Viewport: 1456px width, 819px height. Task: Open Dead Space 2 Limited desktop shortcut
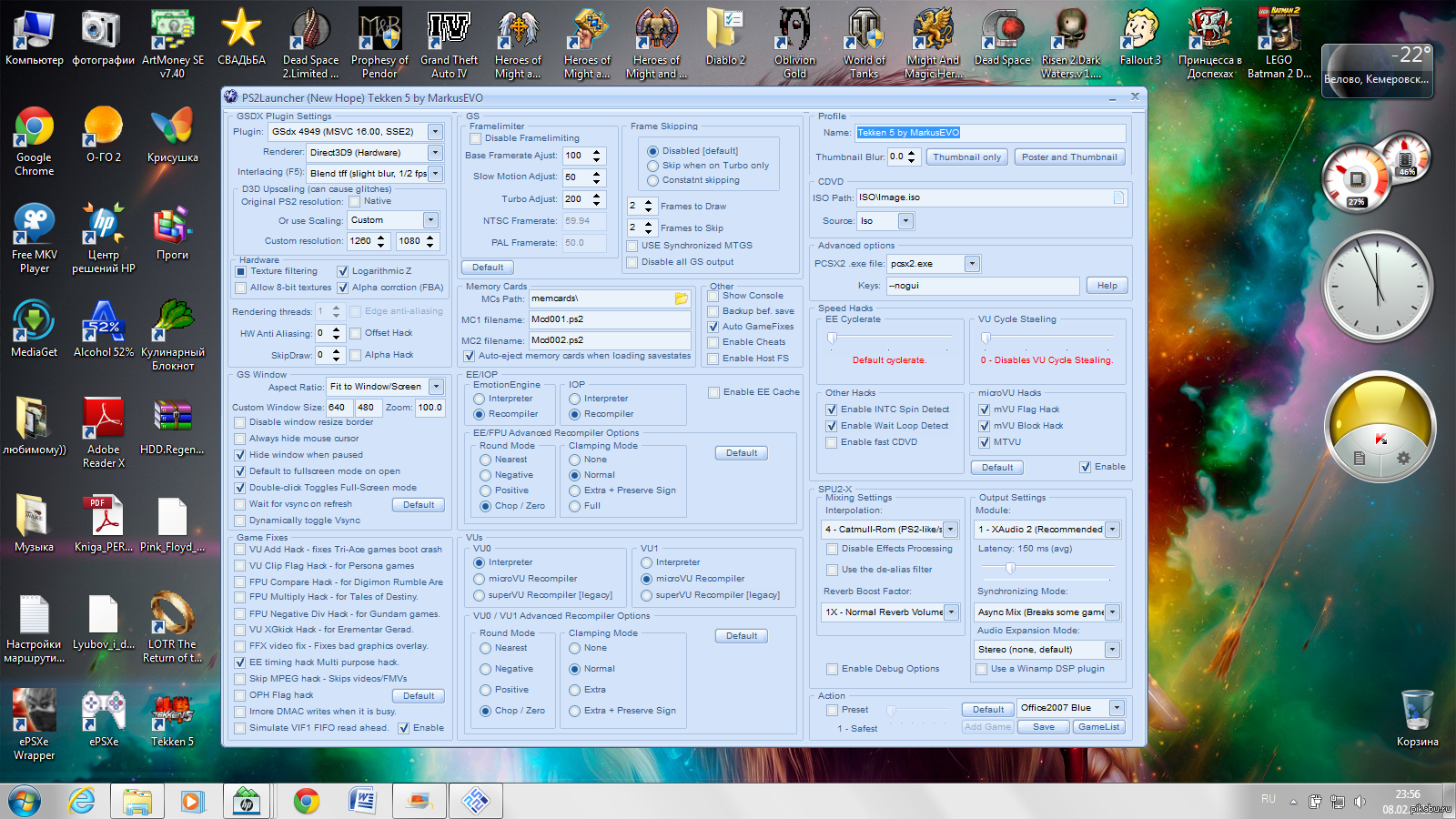point(310,43)
